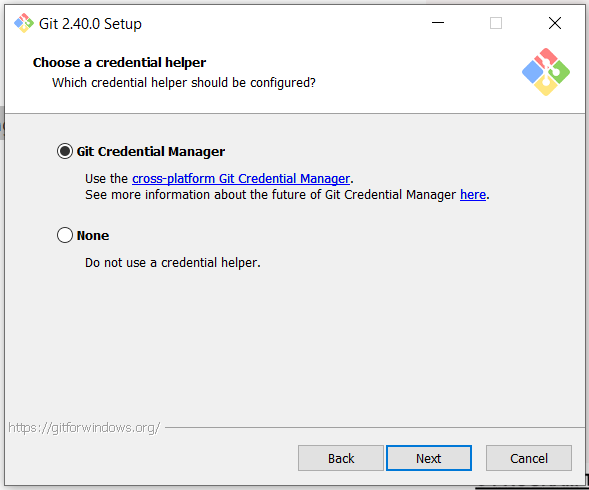This screenshot has width=589, height=490.
Task: Go to the previous step with Back
Action: click(x=341, y=458)
